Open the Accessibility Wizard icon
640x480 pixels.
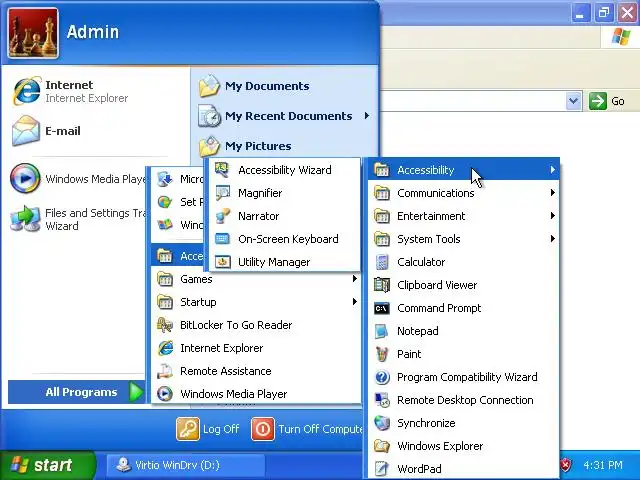pos(222,170)
